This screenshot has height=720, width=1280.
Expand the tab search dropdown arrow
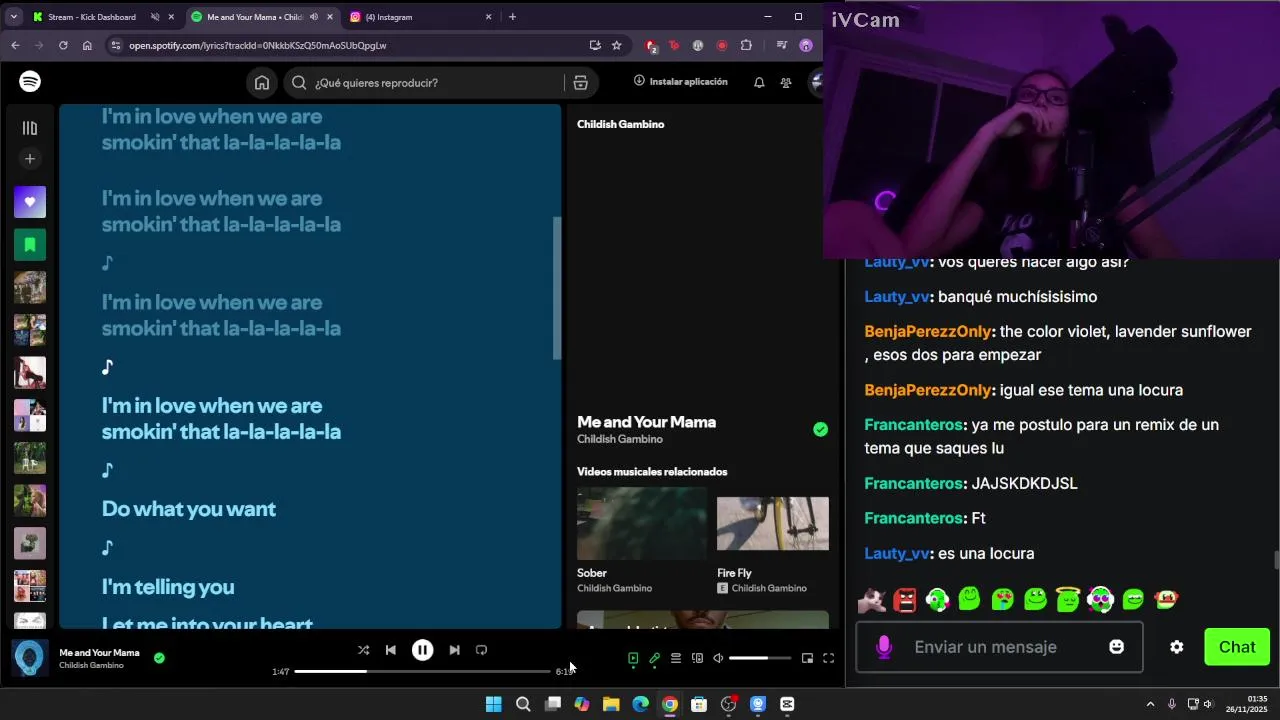coord(14,17)
